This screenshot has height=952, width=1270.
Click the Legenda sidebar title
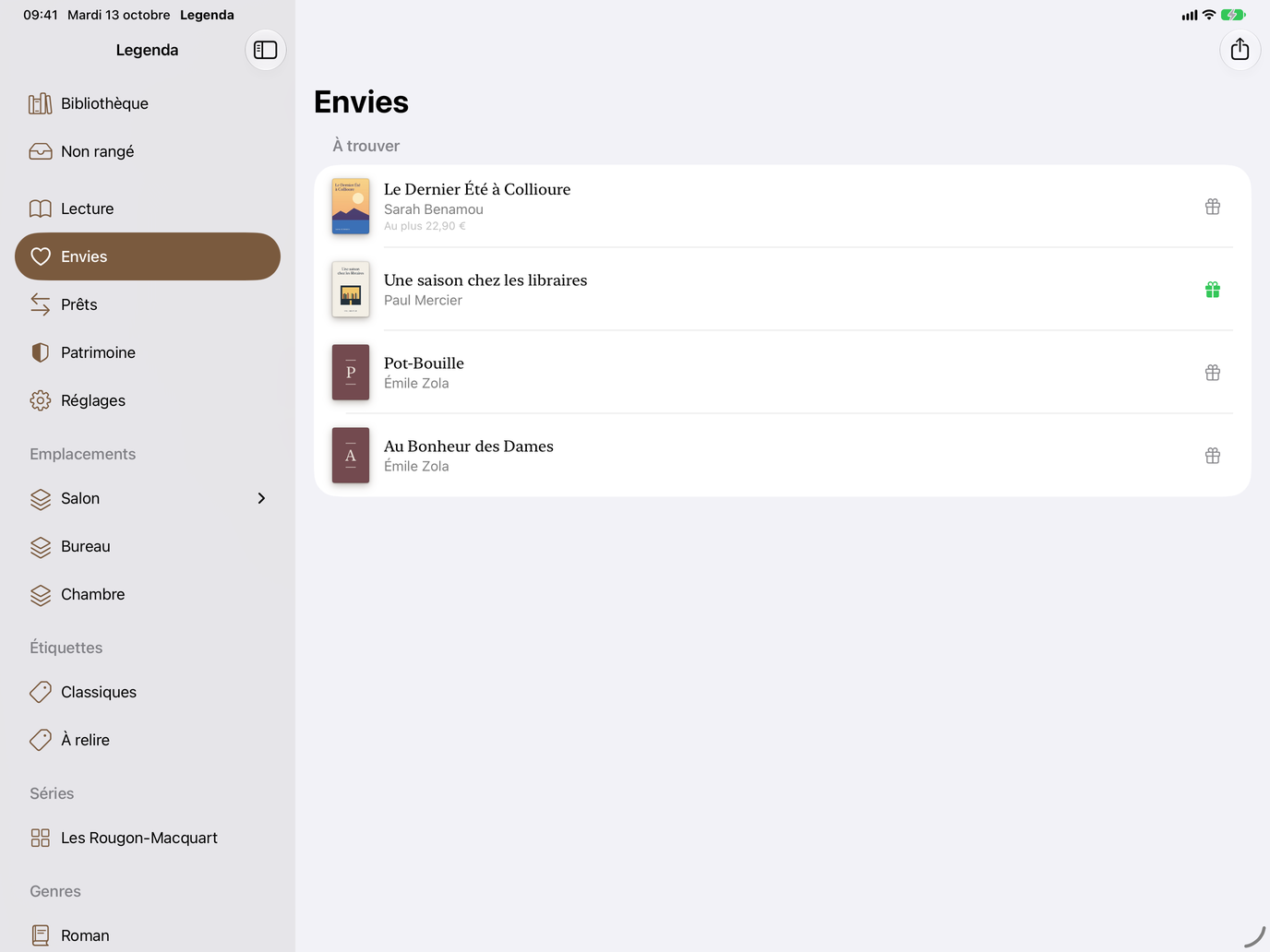[x=147, y=50]
